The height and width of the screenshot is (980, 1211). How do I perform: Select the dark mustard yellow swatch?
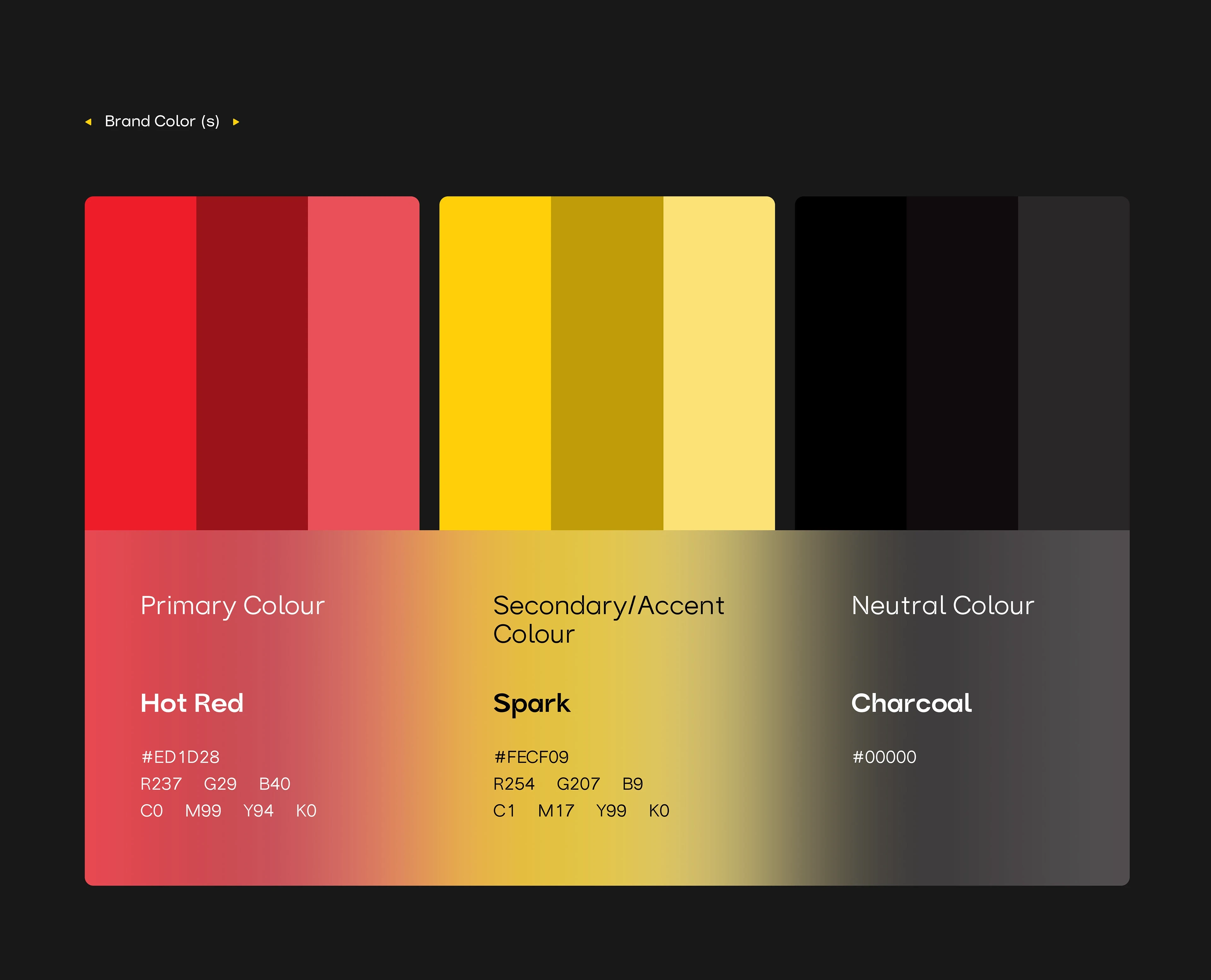click(607, 362)
